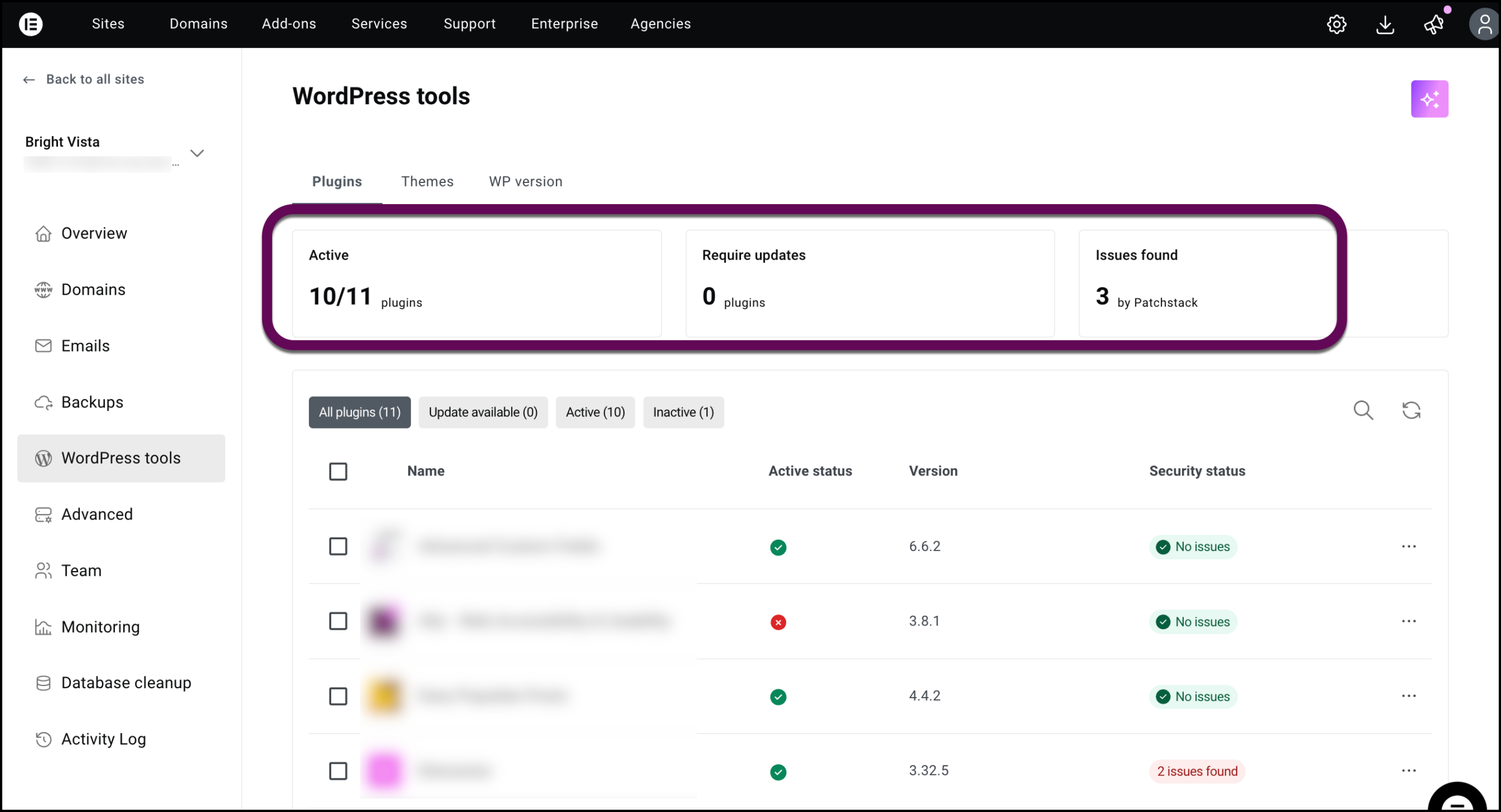
Task: Switch to the Themes tab
Action: (x=427, y=181)
